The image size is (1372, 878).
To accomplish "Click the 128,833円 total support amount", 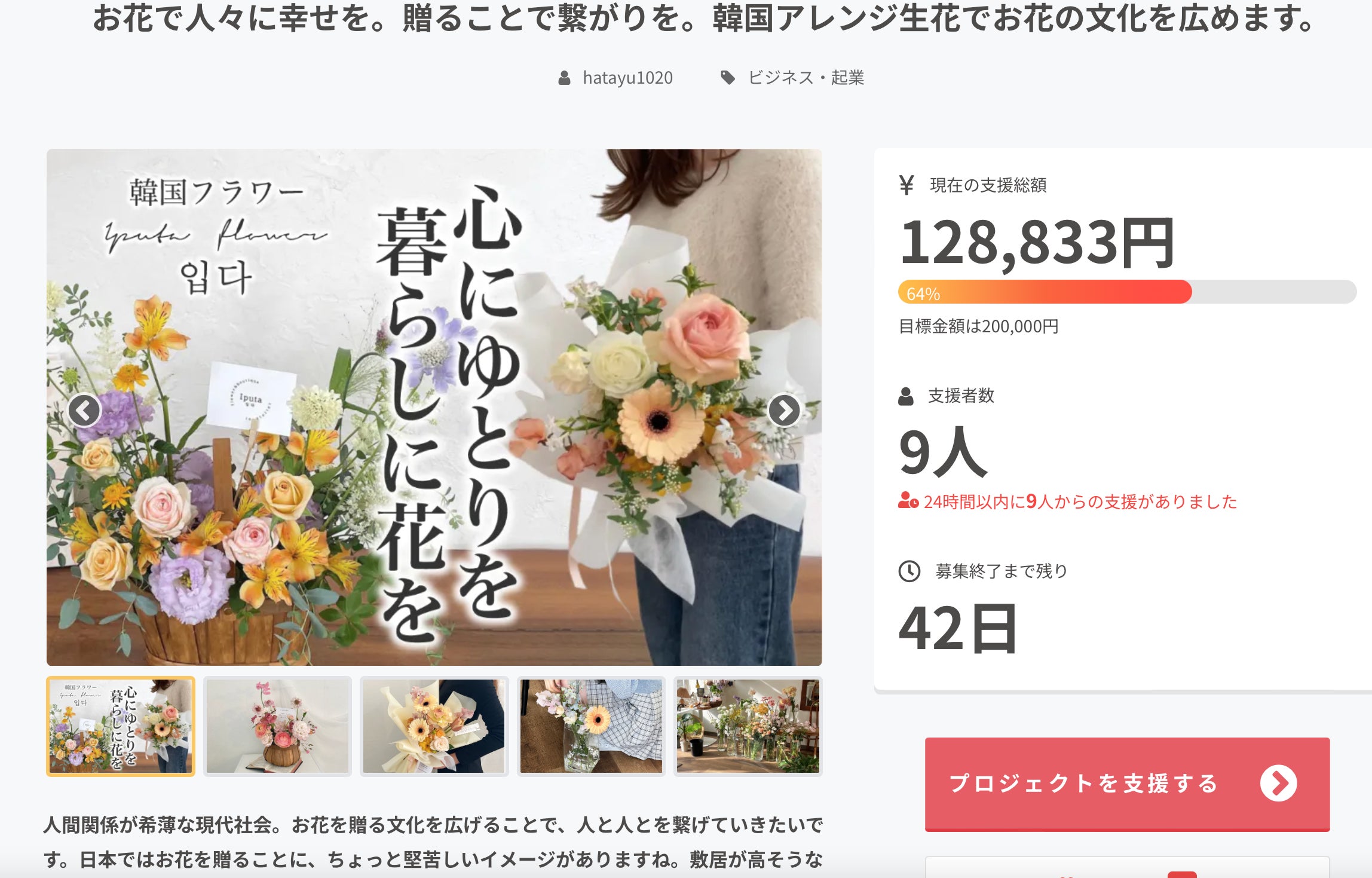I will pos(1037,243).
